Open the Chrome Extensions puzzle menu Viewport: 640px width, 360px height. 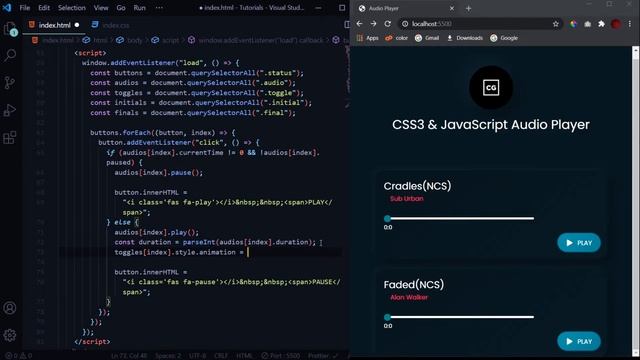pyautogui.click(x=601, y=24)
